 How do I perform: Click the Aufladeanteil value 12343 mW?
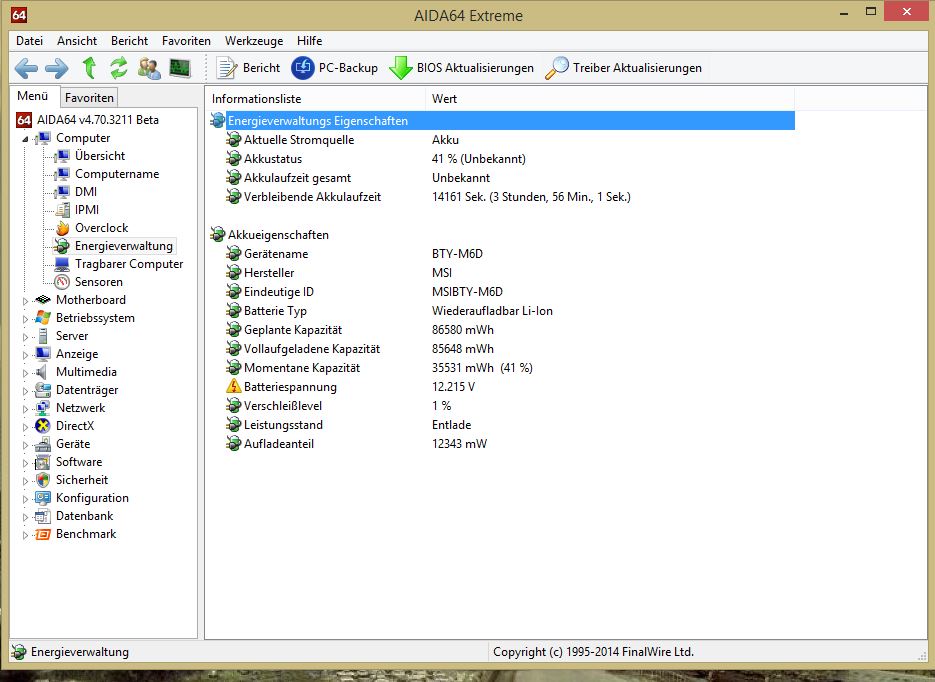[x=459, y=444]
